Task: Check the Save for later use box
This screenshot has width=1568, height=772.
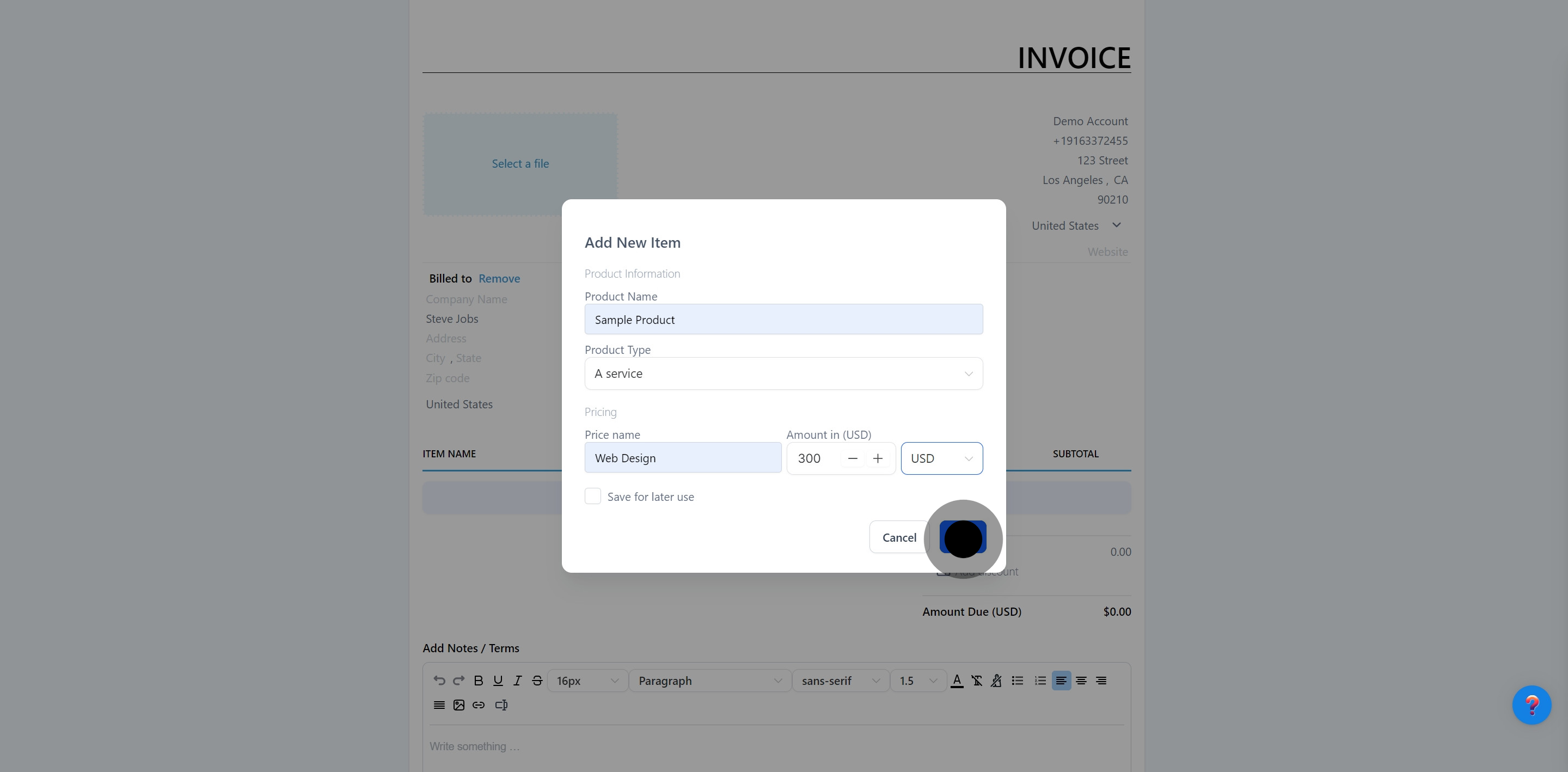Action: [592, 496]
